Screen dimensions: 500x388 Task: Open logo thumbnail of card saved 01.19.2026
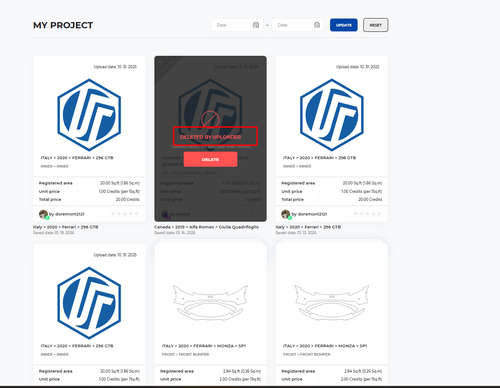tap(89, 115)
